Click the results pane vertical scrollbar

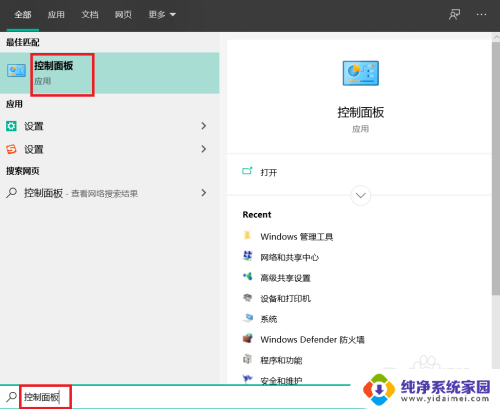pos(496,168)
